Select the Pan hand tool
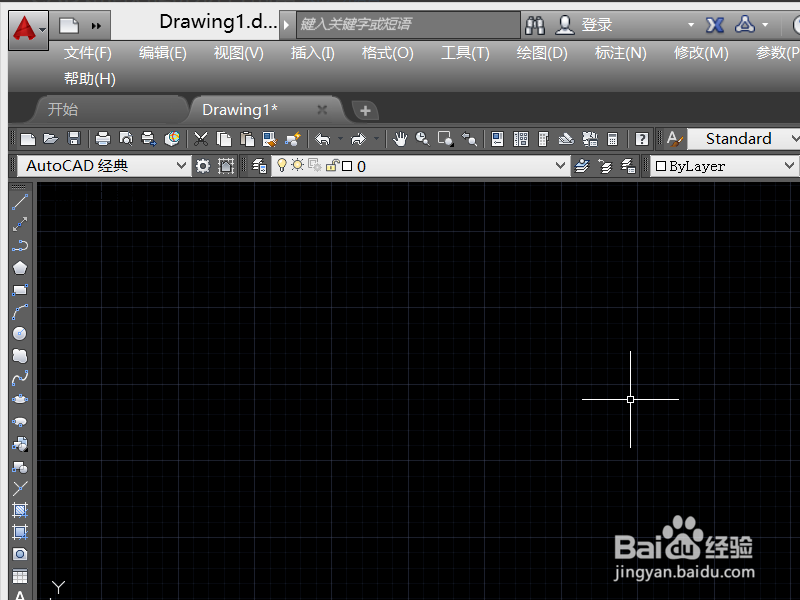The image size is (800, 600). [x=400, y=139]
